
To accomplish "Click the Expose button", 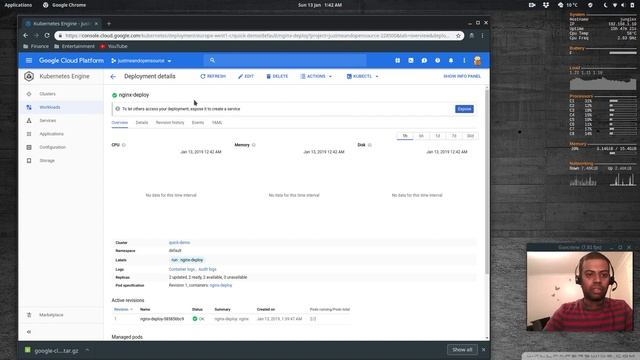I will tap(464, 109).
